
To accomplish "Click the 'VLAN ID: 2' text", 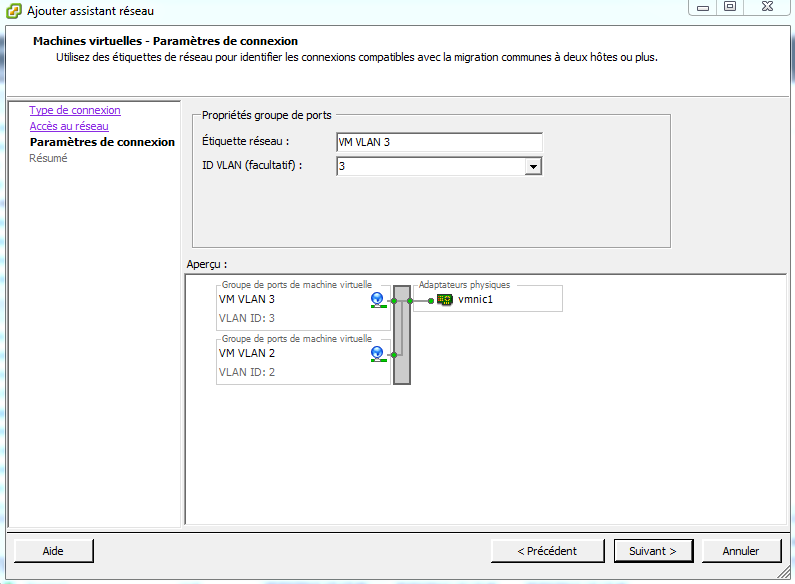I will click(x=247, y=372).
